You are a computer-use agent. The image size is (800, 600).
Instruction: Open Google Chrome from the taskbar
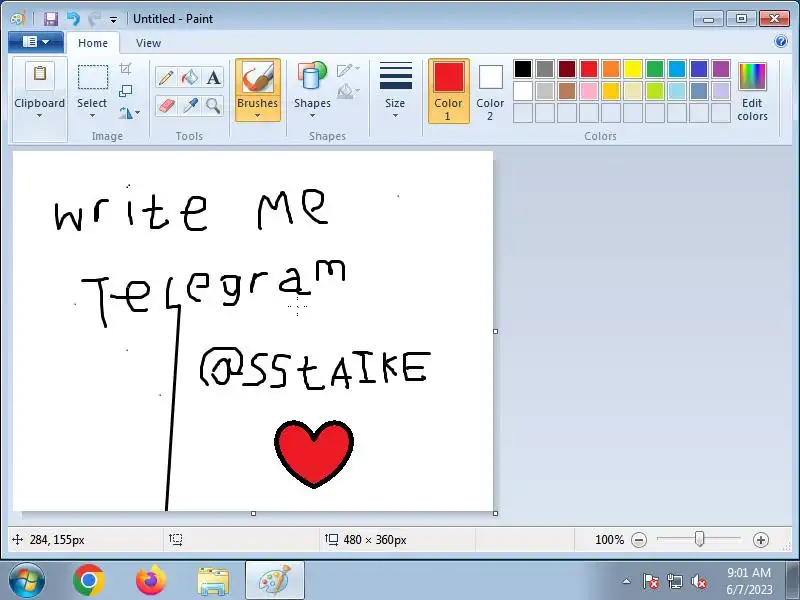coord(89,581)
